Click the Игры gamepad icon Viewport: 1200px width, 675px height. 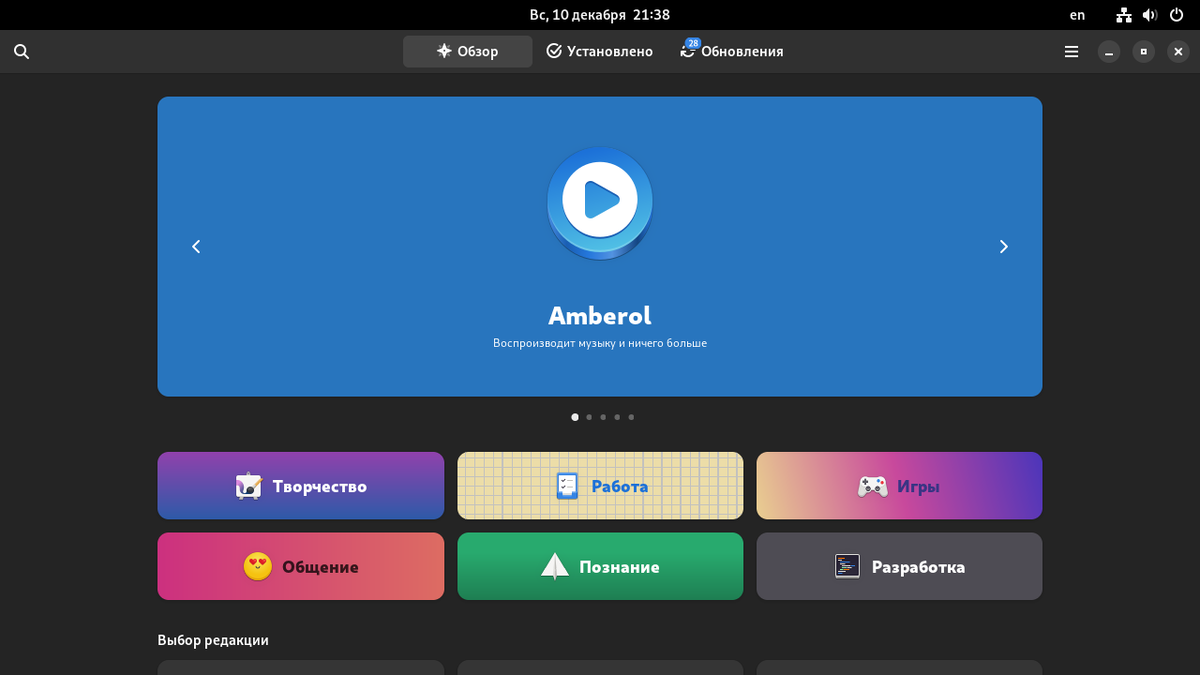[872, 486]
